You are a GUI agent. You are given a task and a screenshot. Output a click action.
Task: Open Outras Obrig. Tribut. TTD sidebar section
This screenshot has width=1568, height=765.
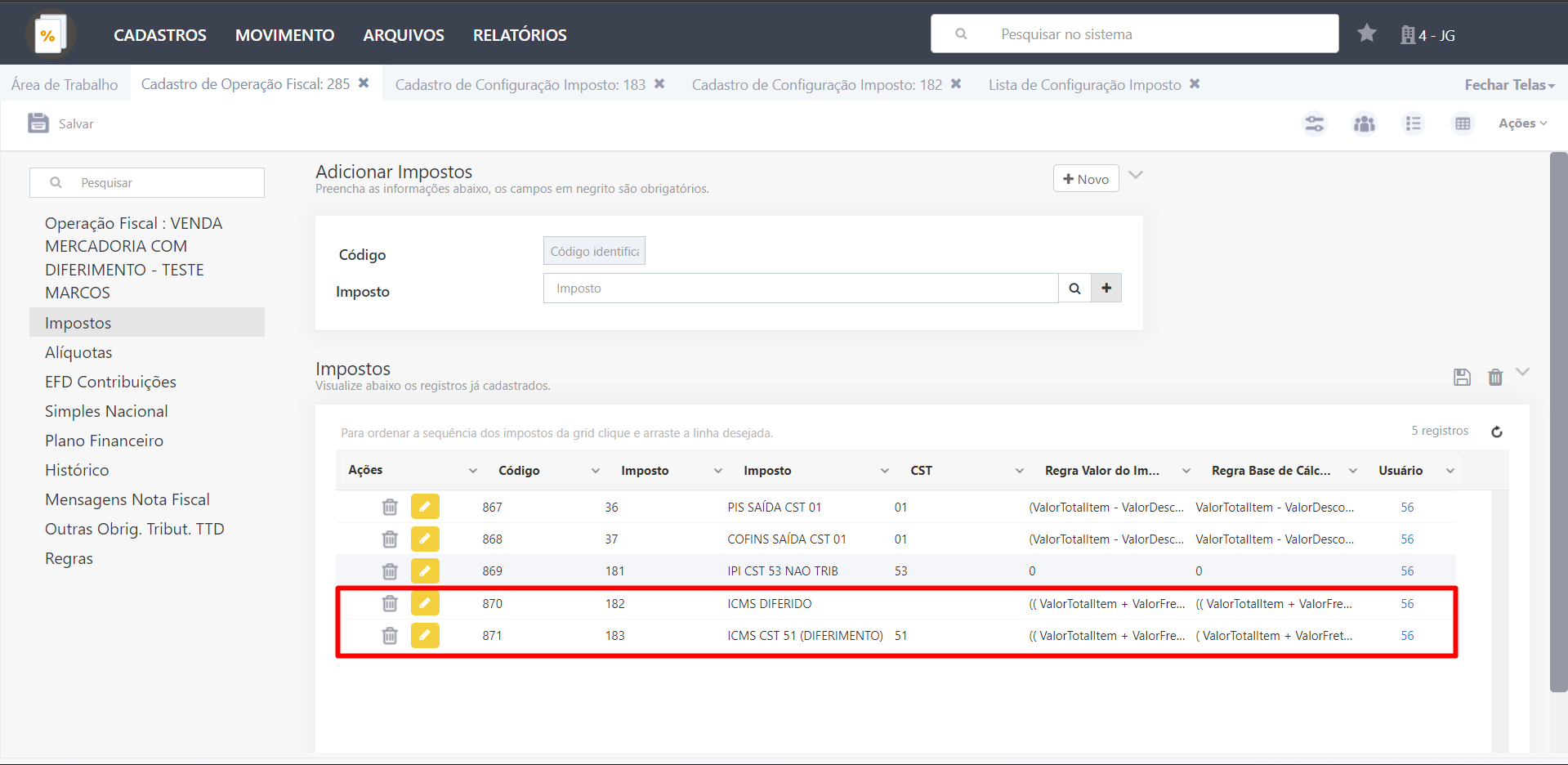[x=135, y=529]
